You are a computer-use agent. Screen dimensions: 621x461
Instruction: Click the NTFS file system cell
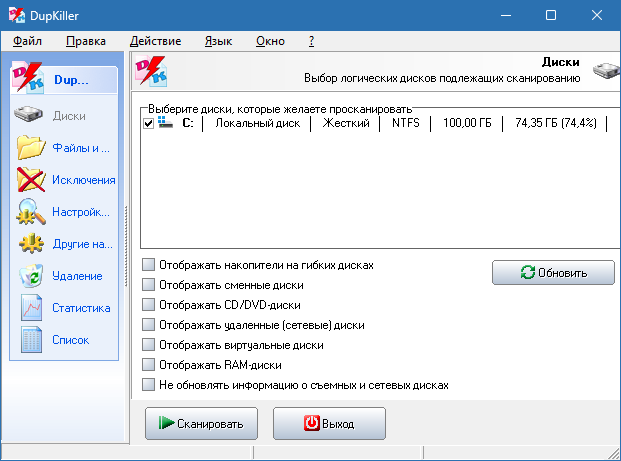(x=406, y=123)
